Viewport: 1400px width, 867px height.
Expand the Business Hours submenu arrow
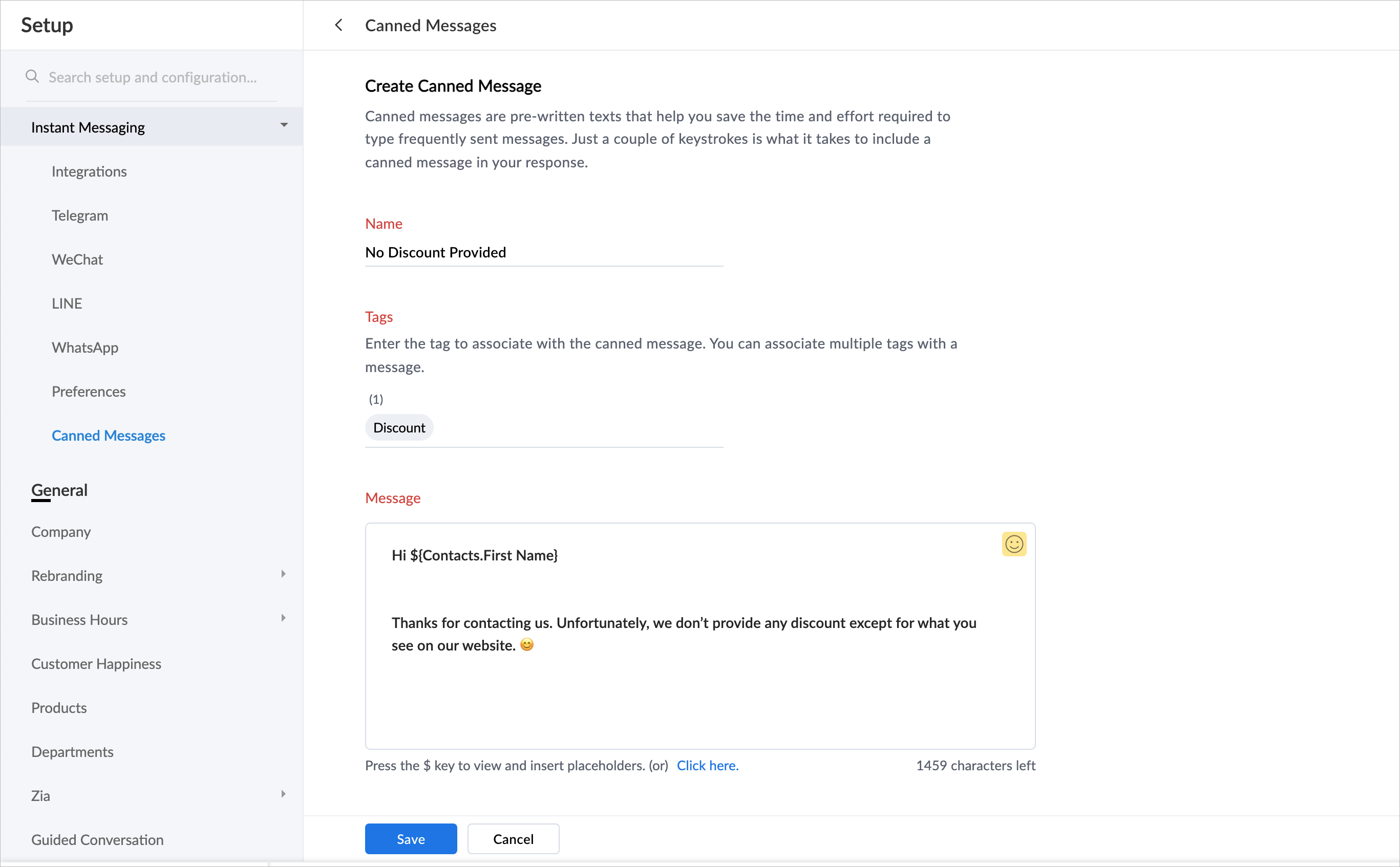(x=283, y=618)
